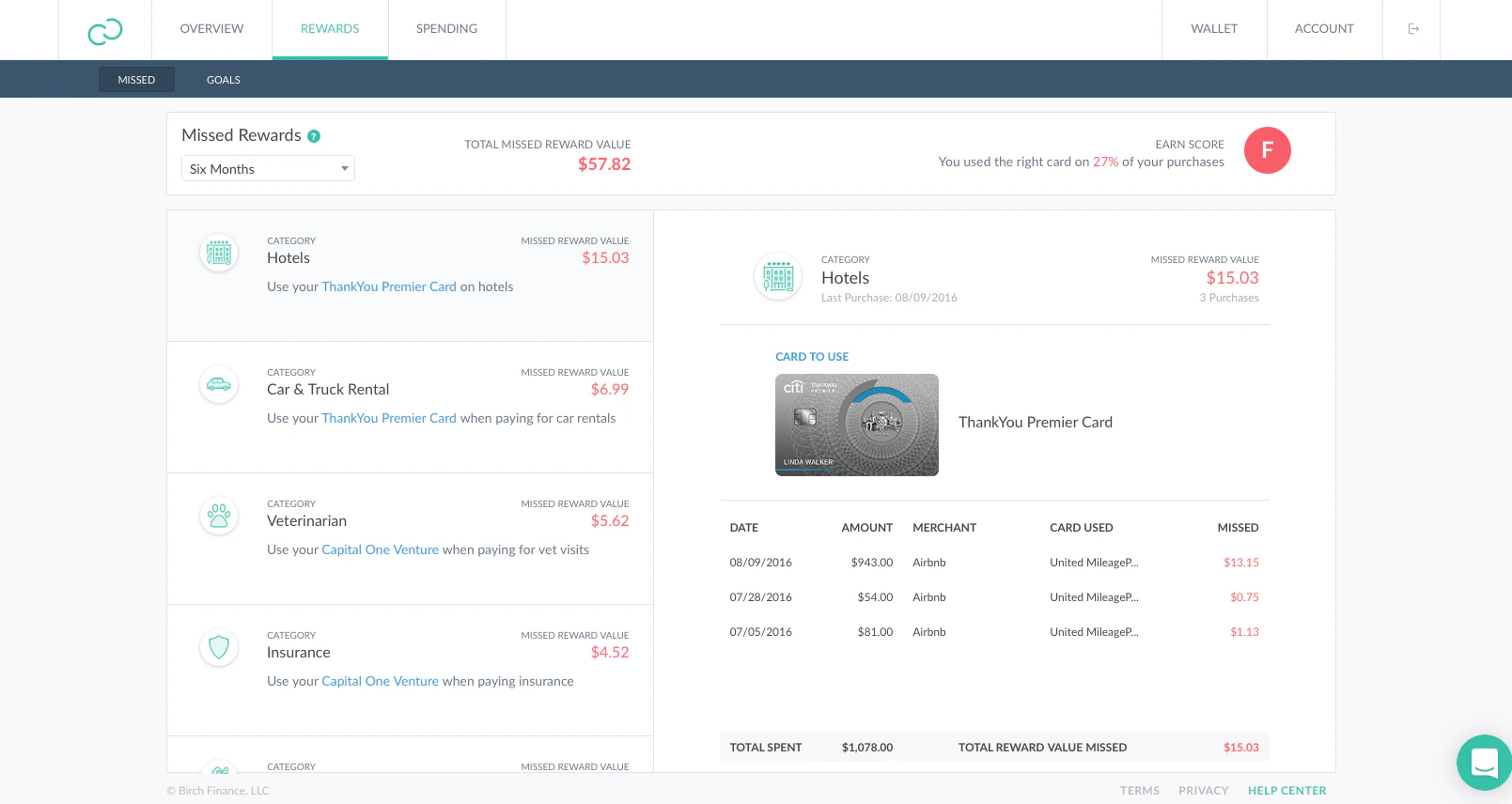The height and width of the screenshot is (804, 1512).
Task: Click the $13.15 missed value
Action: click(1240, 563)
